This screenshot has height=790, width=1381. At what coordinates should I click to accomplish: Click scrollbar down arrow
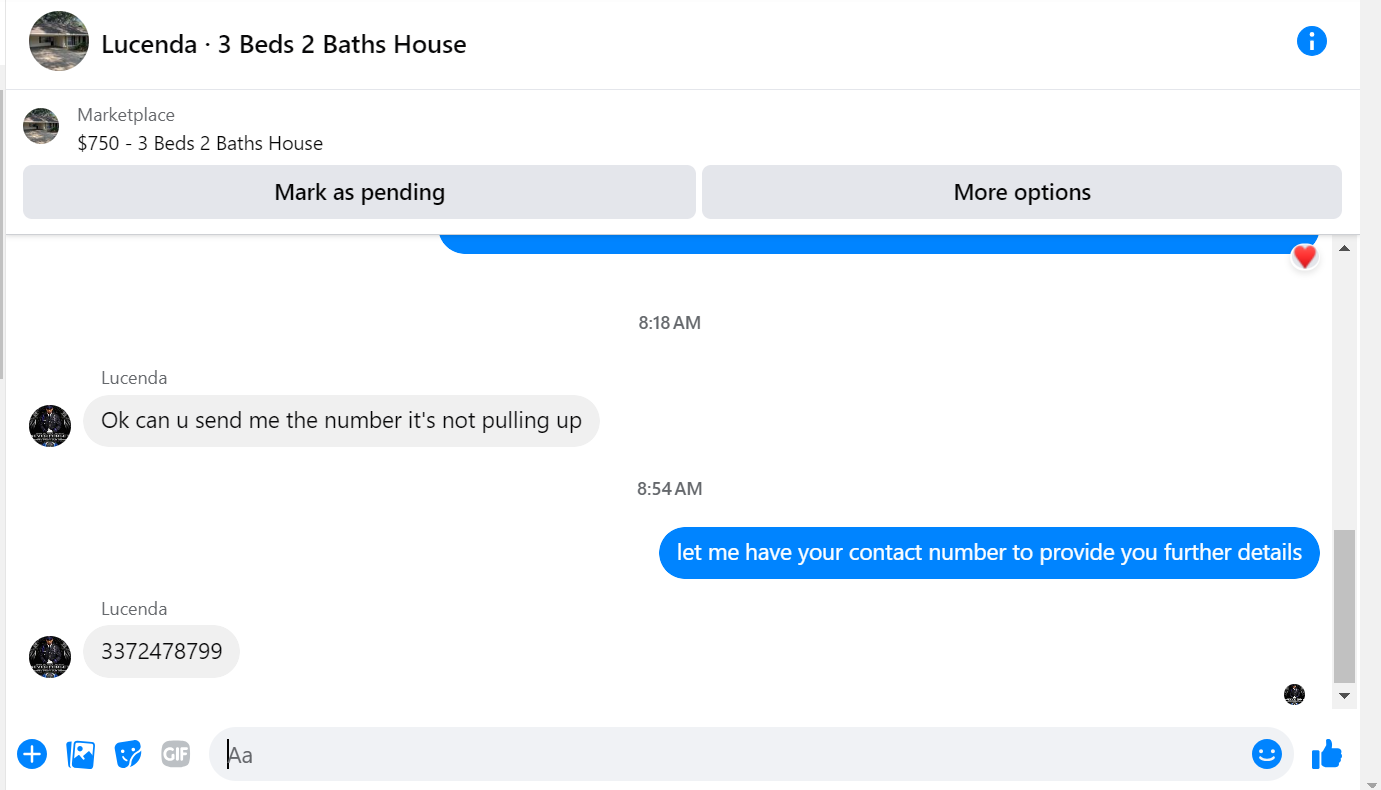pyautogui.click(x=1344, y=695)
